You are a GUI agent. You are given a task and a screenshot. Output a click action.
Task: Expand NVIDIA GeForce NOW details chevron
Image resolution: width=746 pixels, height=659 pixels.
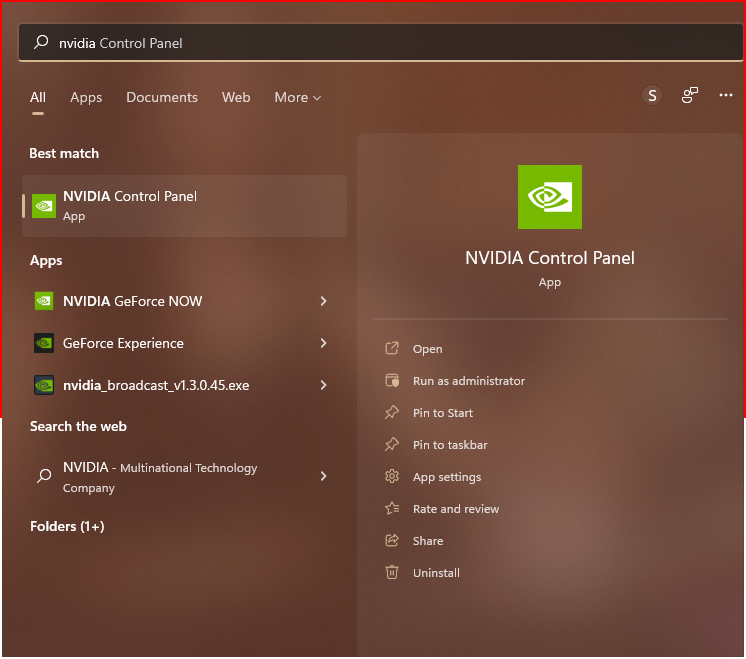pos(324,301)
